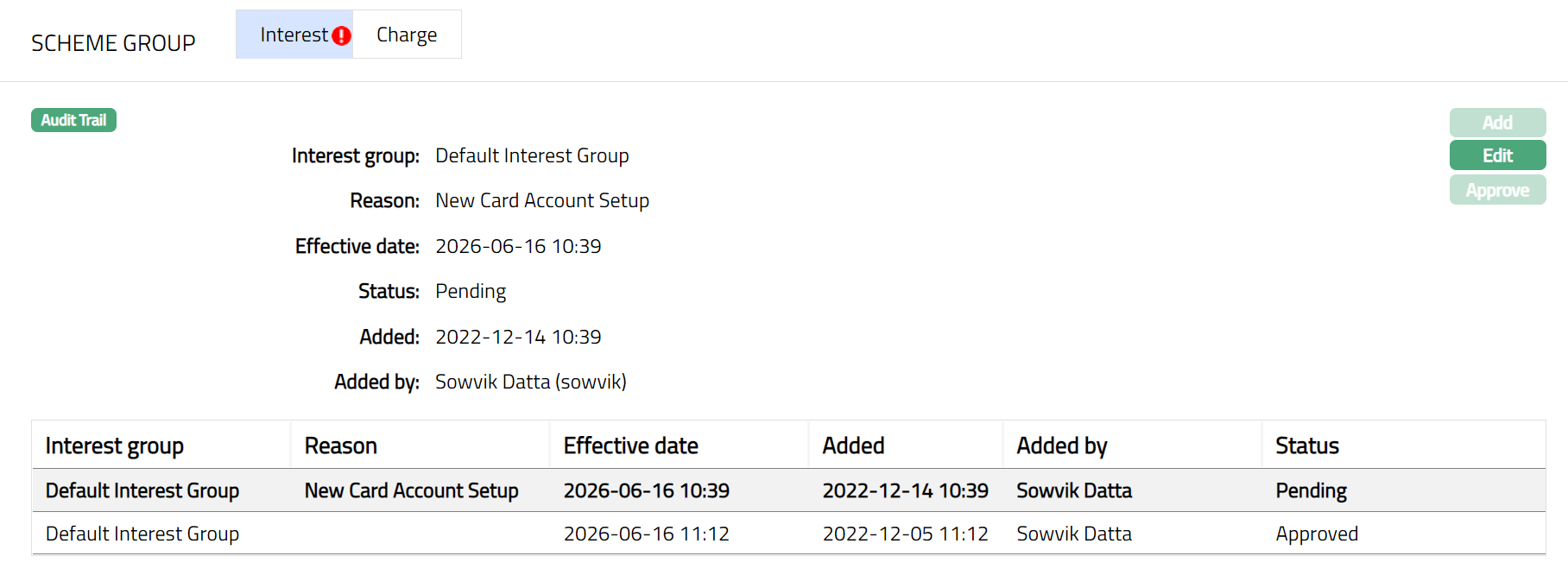This screenshot has height=569, width=1568.
Task: Click the Status column header
Action: (1306, 446)
